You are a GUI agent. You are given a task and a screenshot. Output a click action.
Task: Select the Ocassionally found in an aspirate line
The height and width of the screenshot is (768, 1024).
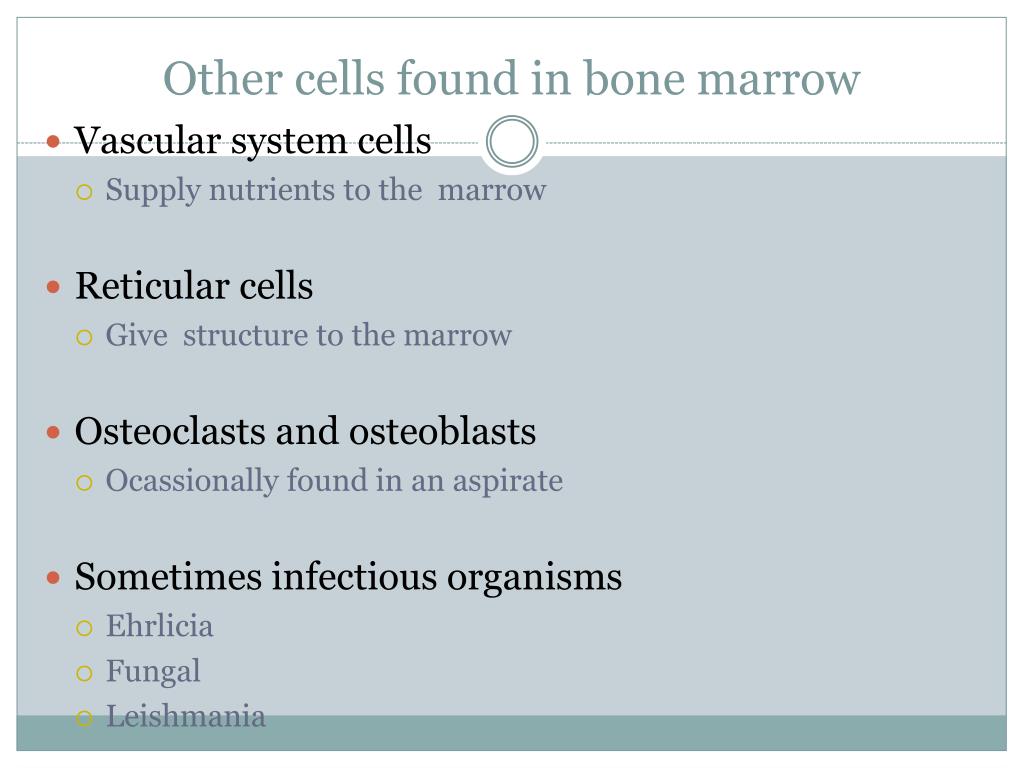coord(334,481)
